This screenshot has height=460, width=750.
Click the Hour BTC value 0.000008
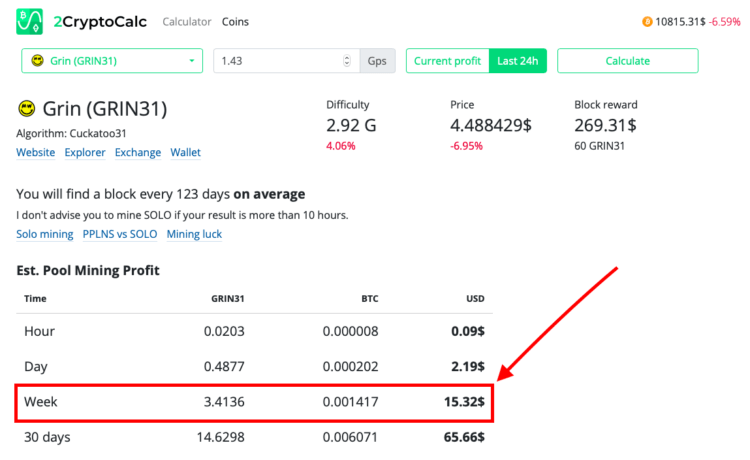point(351,331)
